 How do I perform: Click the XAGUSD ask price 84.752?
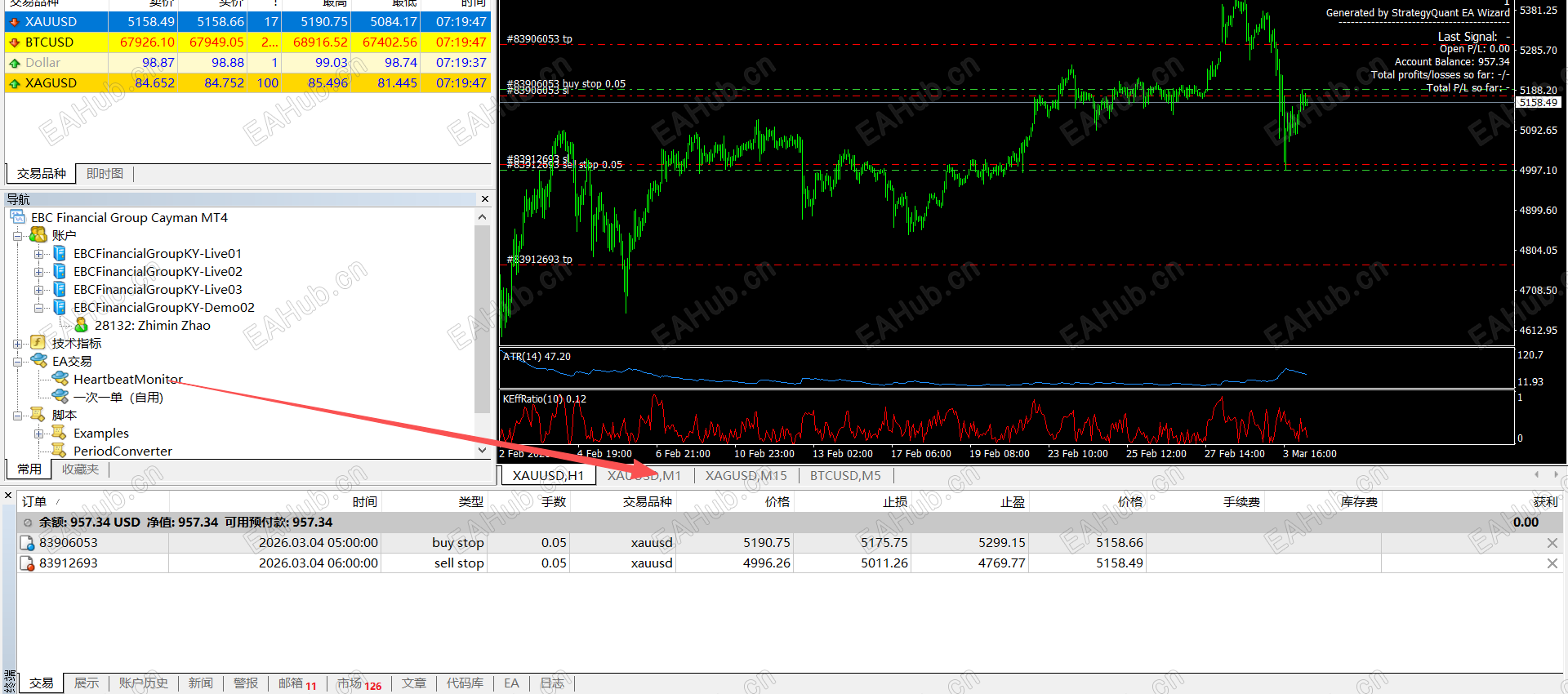coord(224,83)
